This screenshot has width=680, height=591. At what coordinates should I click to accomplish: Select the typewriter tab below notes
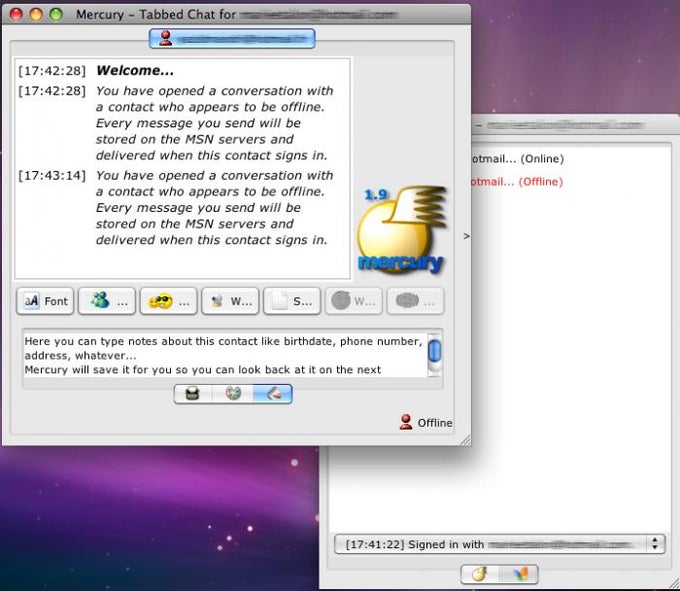(x=193, y=394)
